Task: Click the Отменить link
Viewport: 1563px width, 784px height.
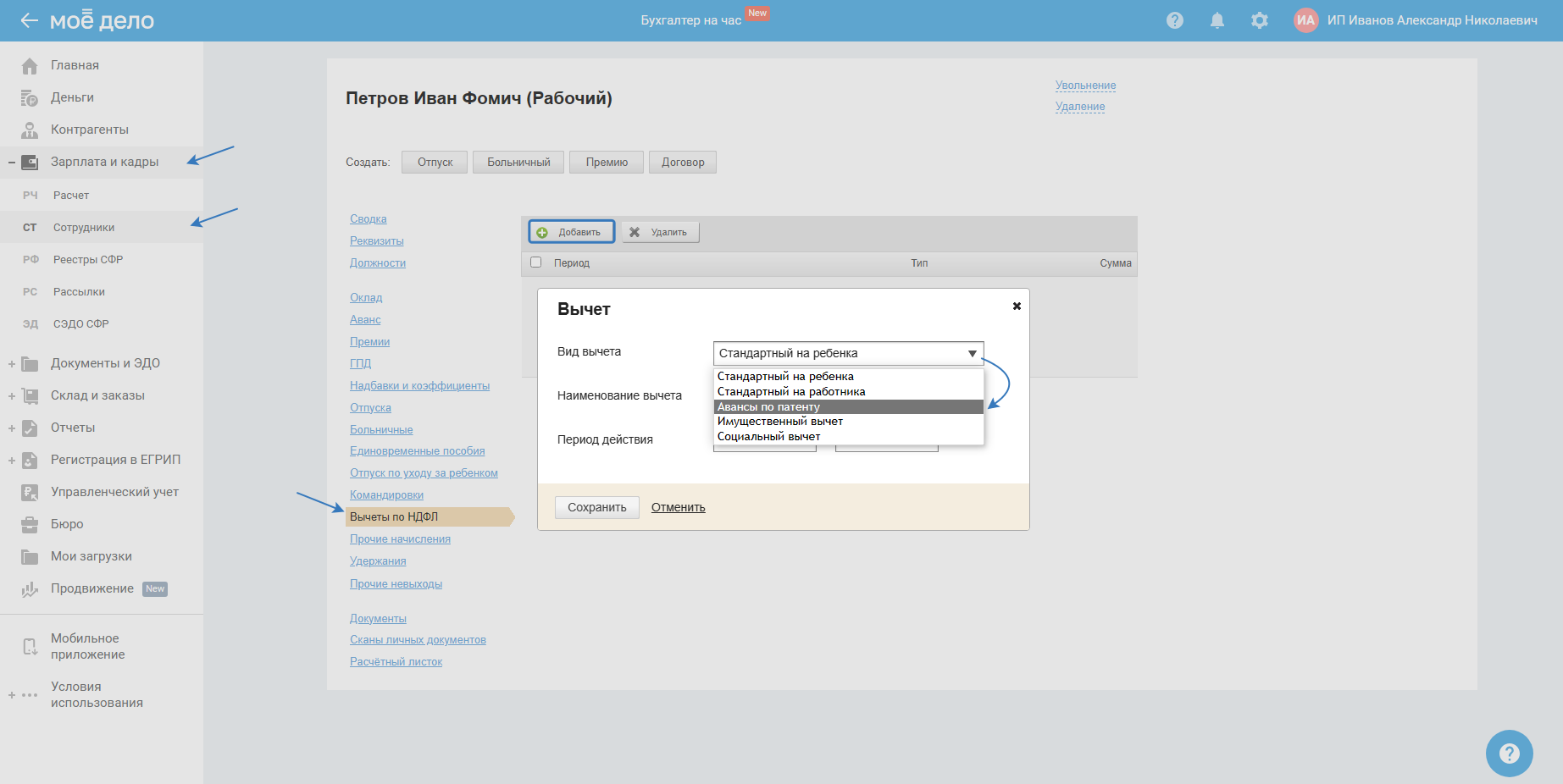Action: click(678, 508)
